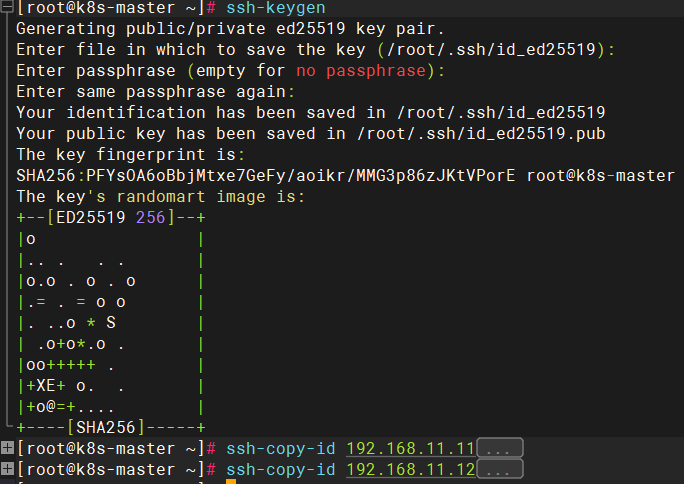684x484 pixels.
Task: Click the orange cursor at the bottom prompt
Action: (x=231, y=481)
